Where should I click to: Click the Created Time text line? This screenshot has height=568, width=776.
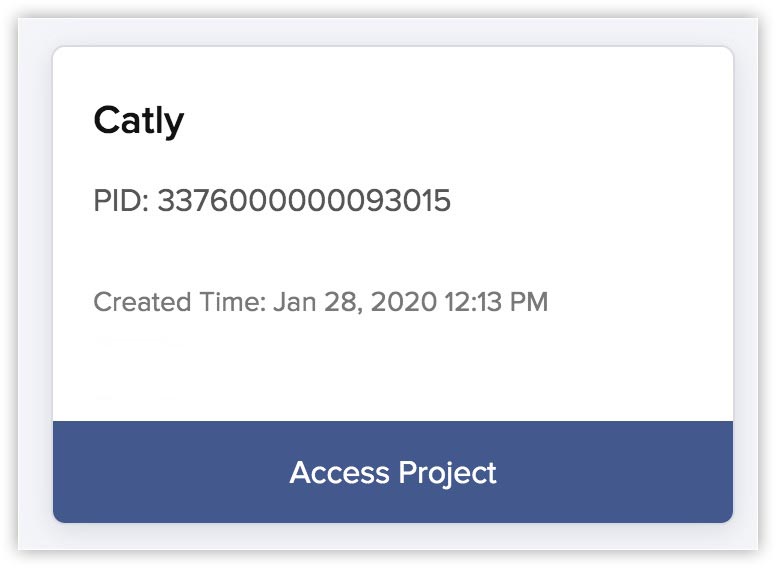[320, 302]
